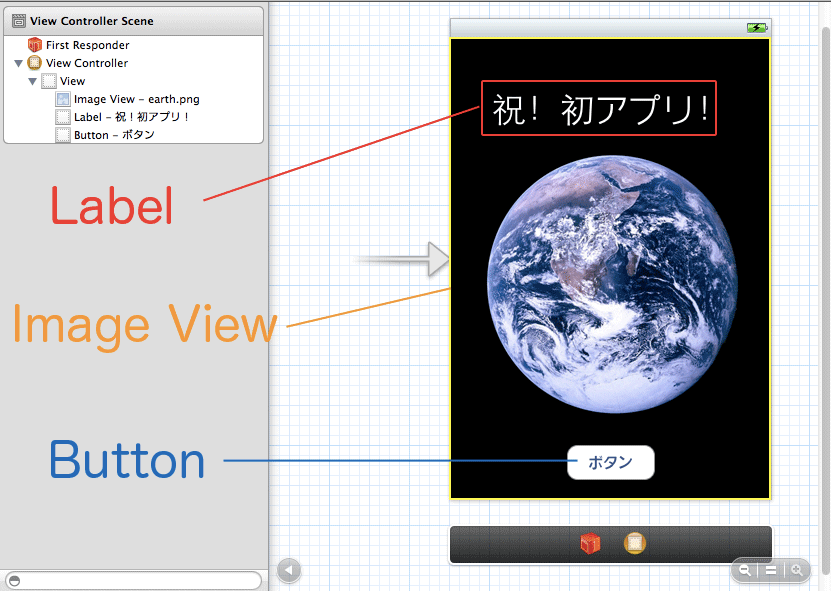Select the View row in outline
This screenshot has width=831, height=591.
tap(72, 81)
